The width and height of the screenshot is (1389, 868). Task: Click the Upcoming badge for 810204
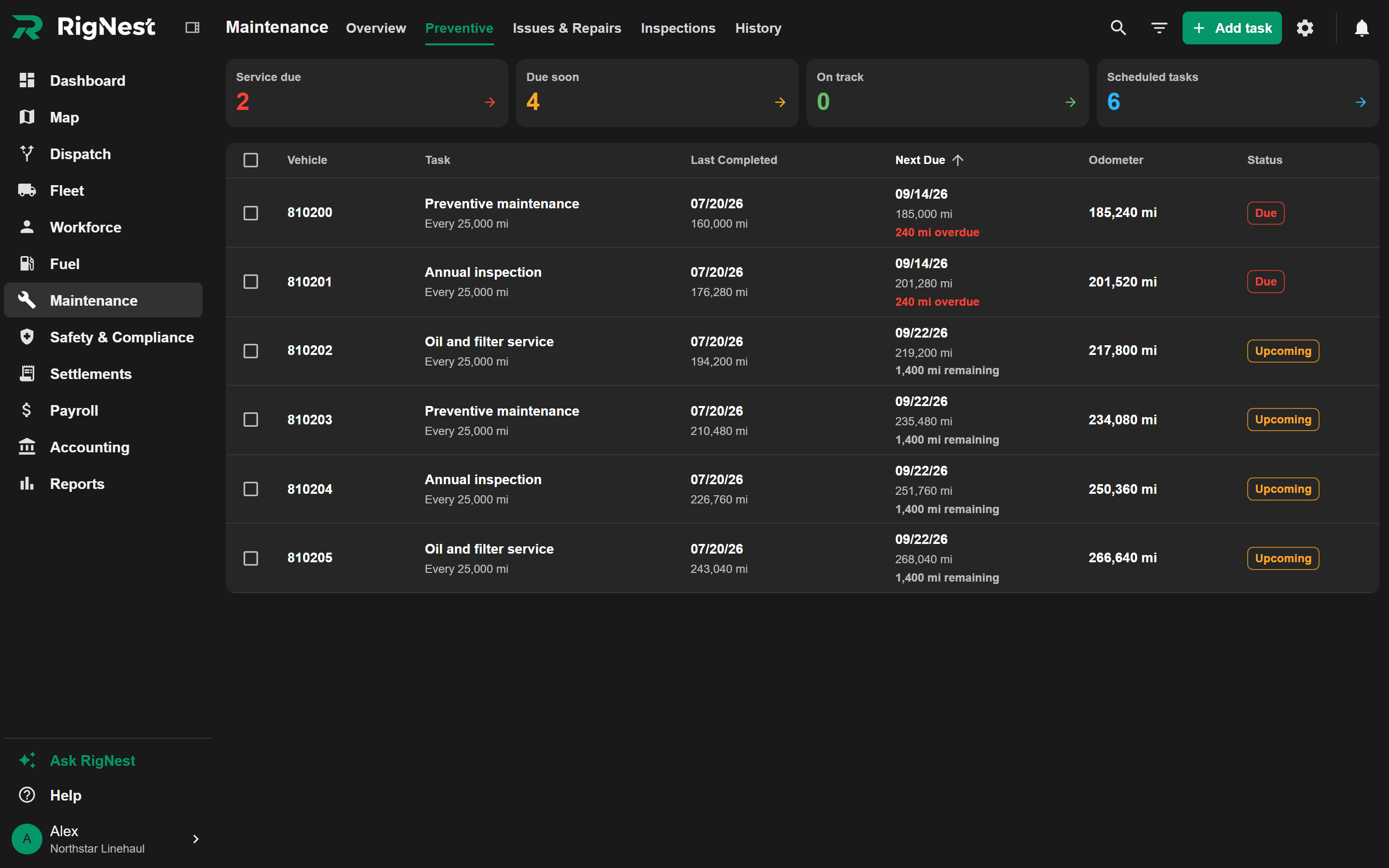coord(1283,489)
